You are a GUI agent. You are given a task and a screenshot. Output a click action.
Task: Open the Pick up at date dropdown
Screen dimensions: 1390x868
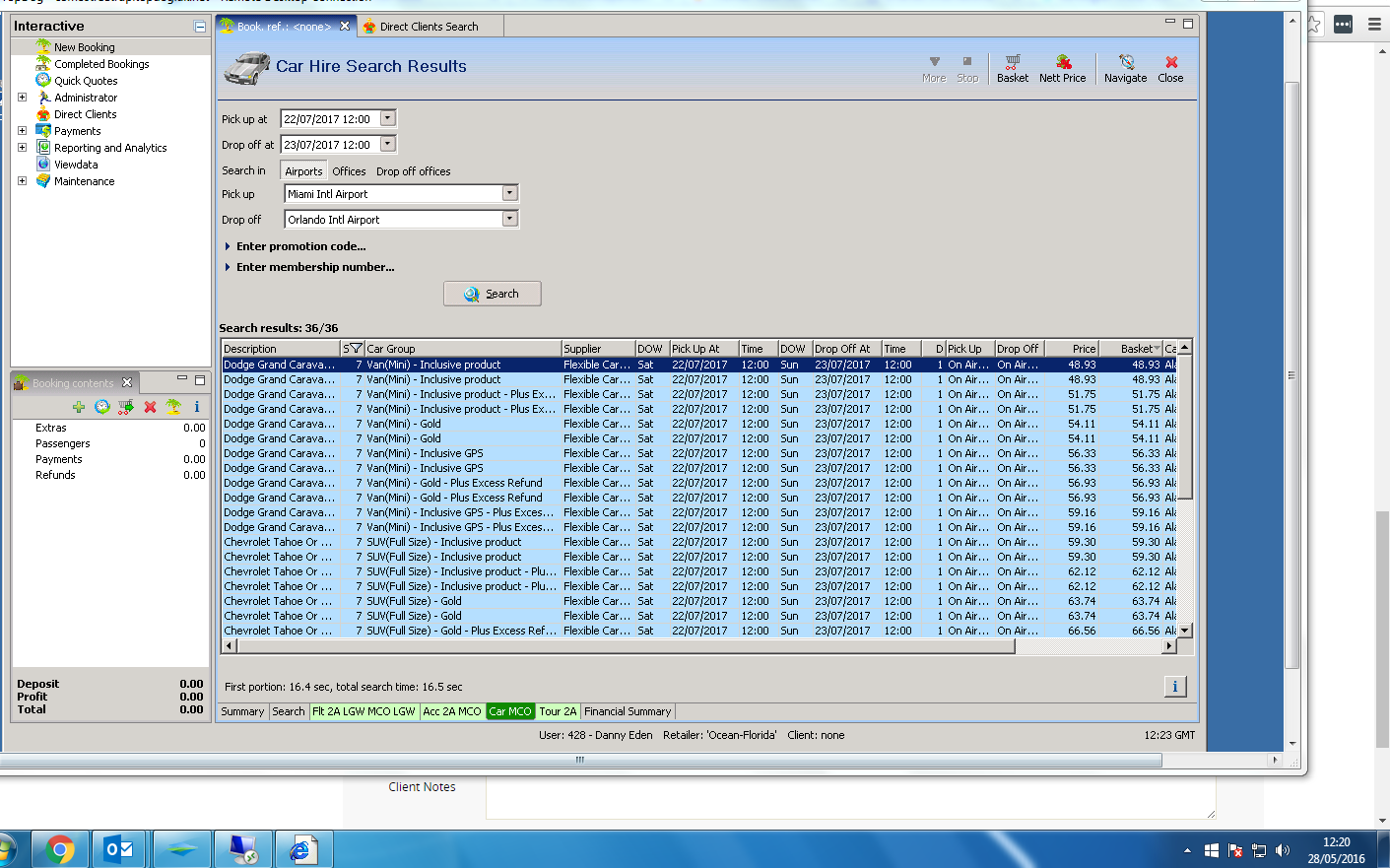[388, 118]
